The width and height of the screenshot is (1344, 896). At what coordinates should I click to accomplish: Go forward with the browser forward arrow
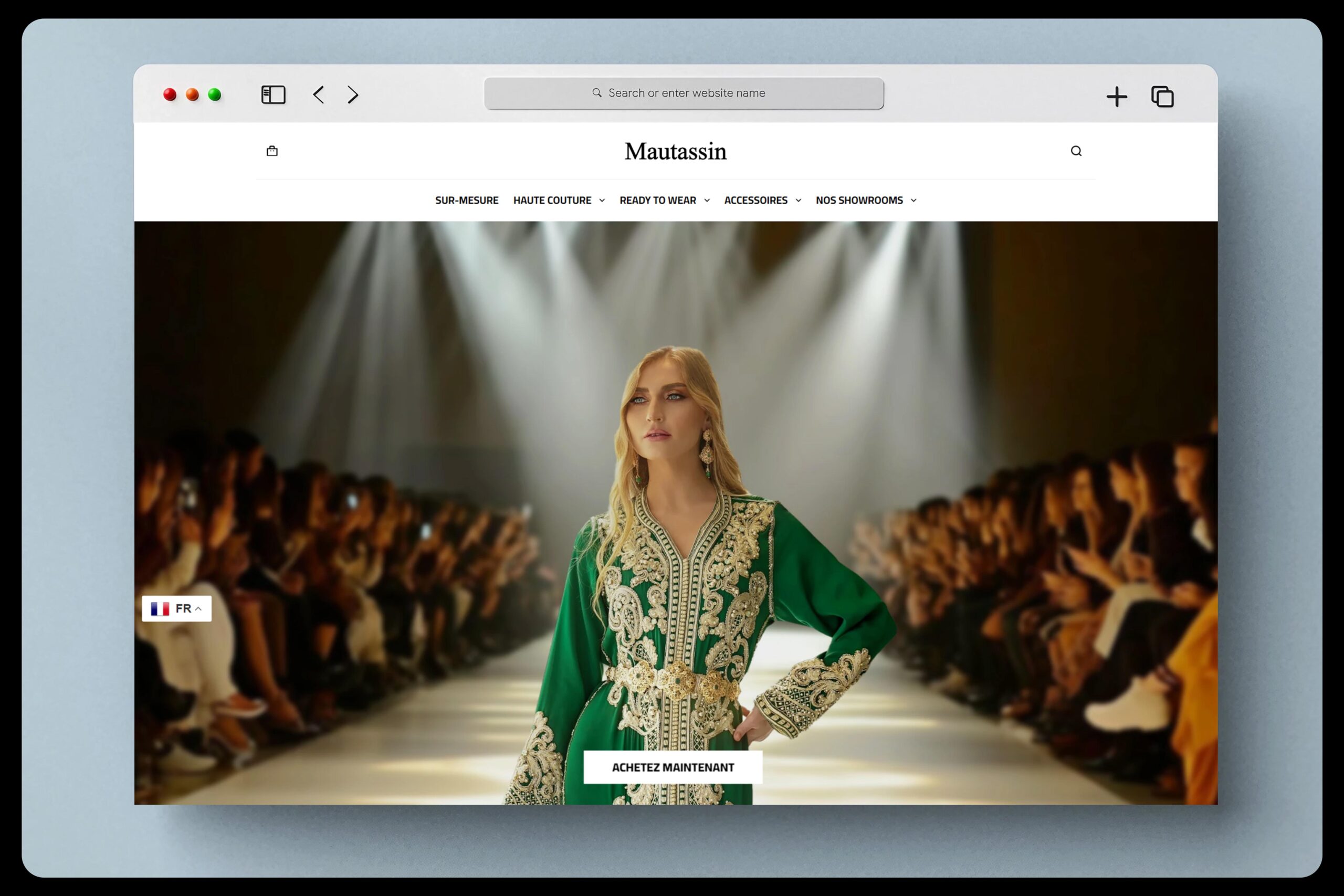(x=353, y=94)
